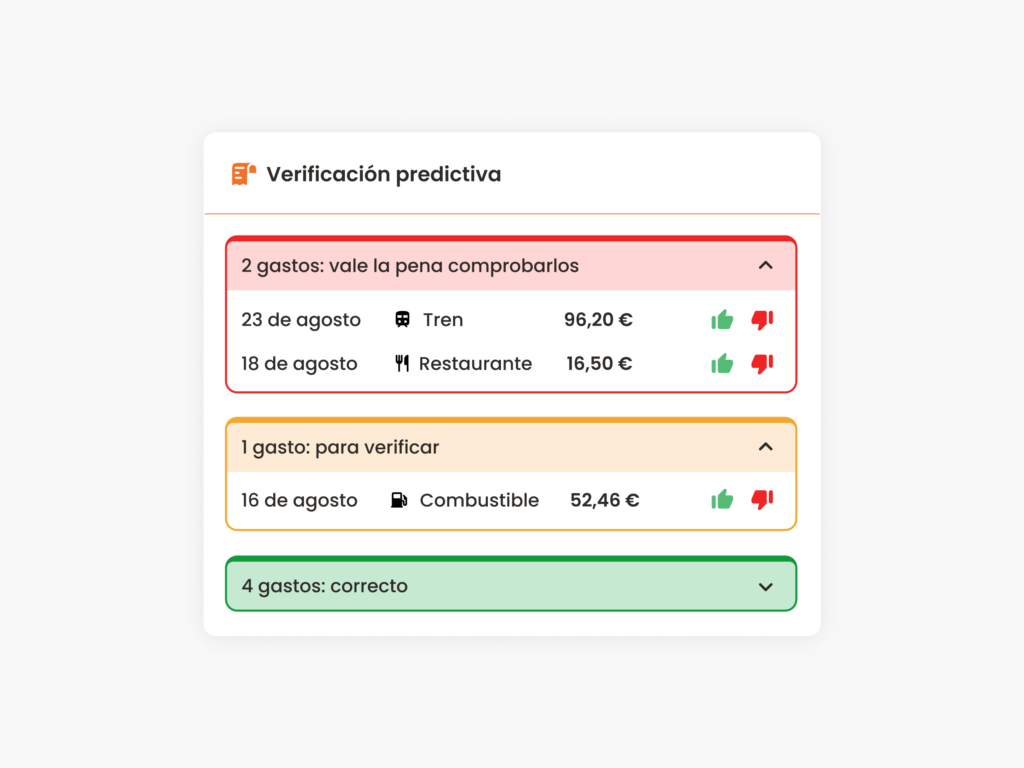Click the 'Verificación predictiva' title
This screenshot has height=768, width=1024.
[x=383, y=174]
